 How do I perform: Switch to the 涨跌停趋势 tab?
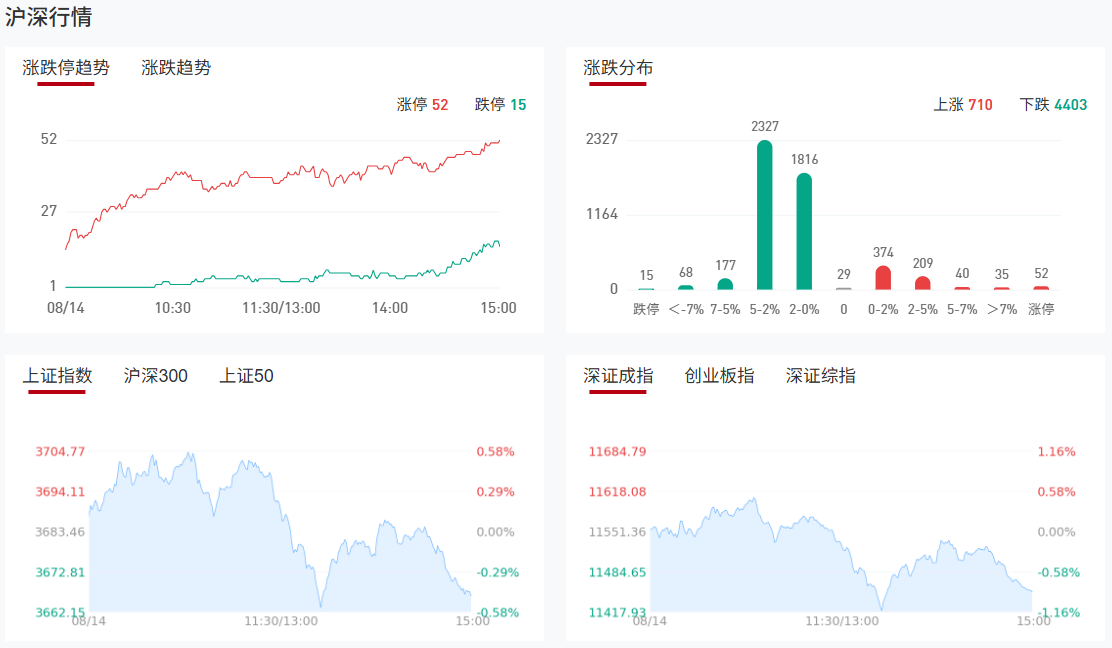point(66,68)
